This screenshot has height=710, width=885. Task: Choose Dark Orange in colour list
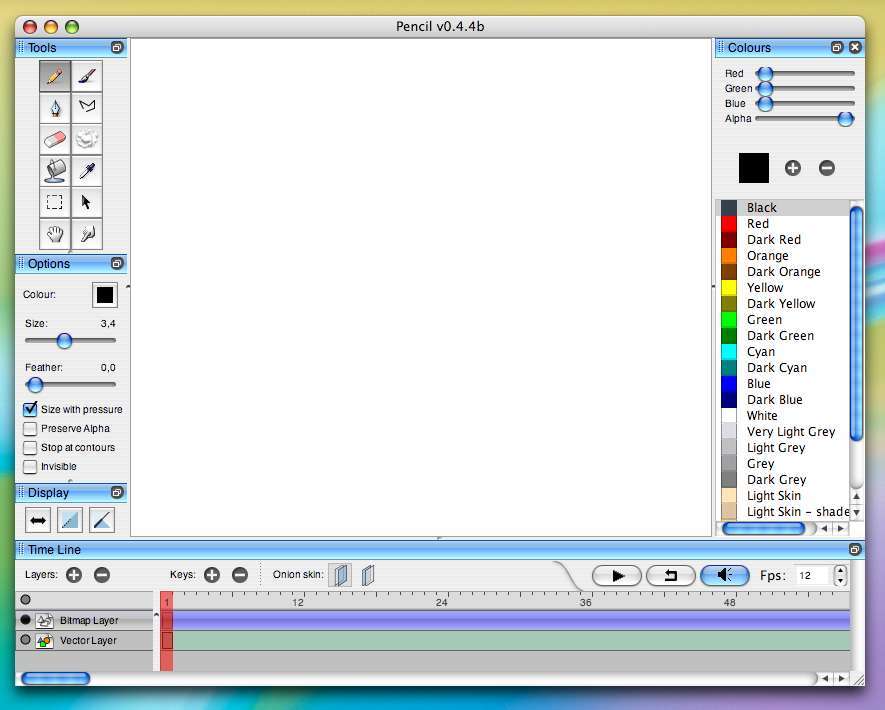785,271
